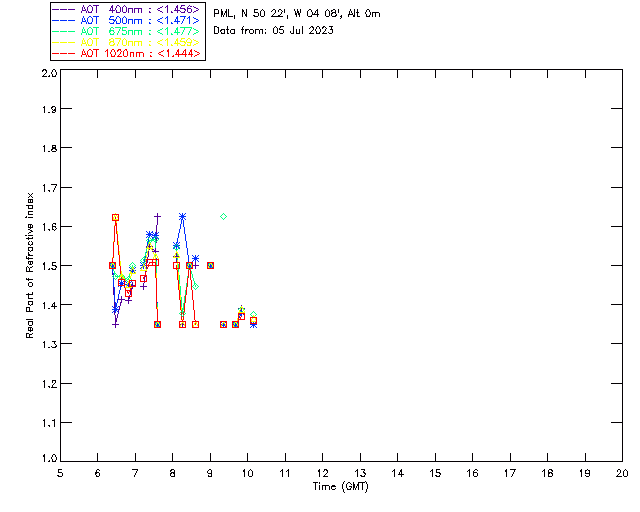Select the lone red square at 9 GMT, 1.5

coord(210,265)
